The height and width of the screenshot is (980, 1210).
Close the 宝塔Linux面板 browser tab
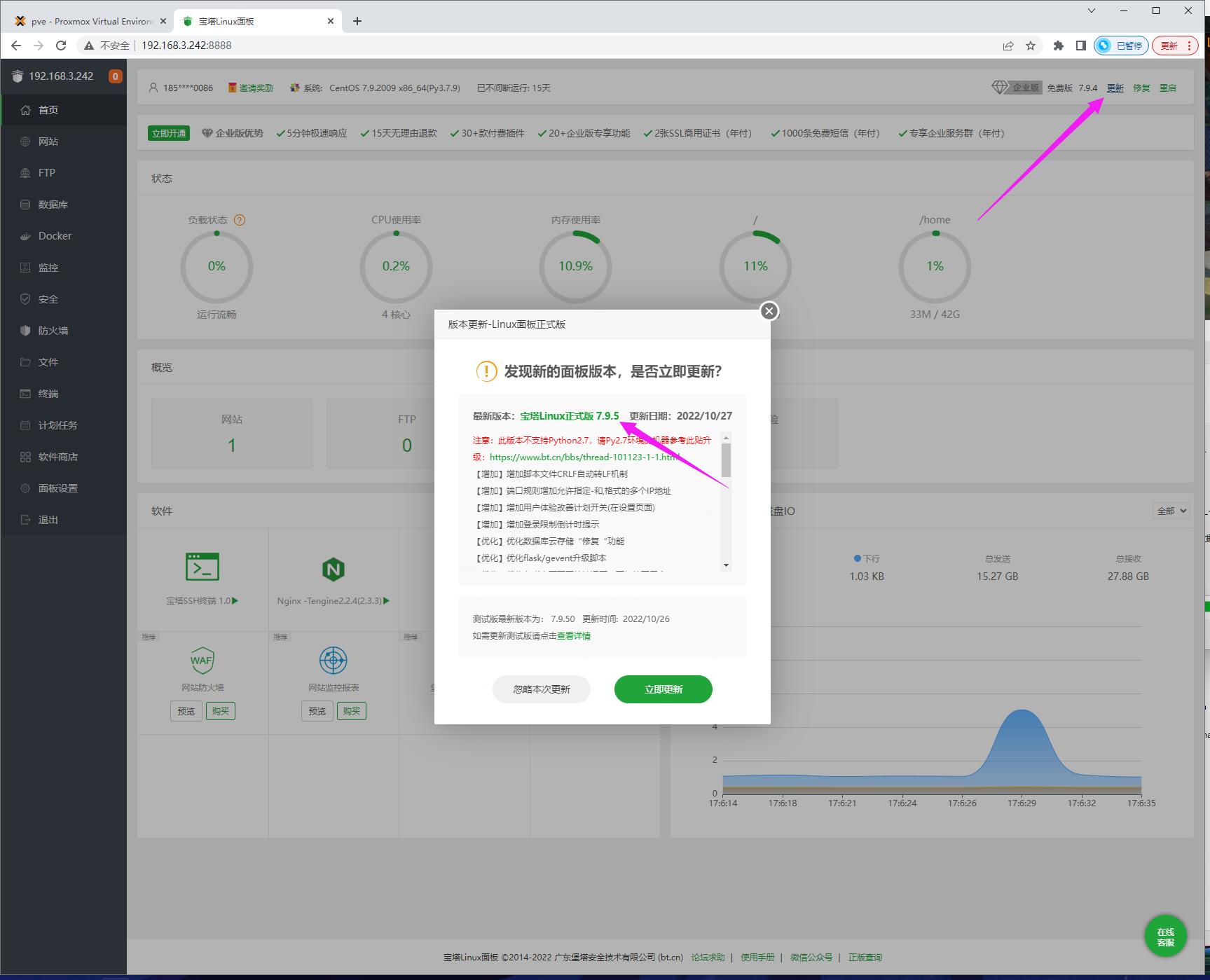[x=331, y=21]
